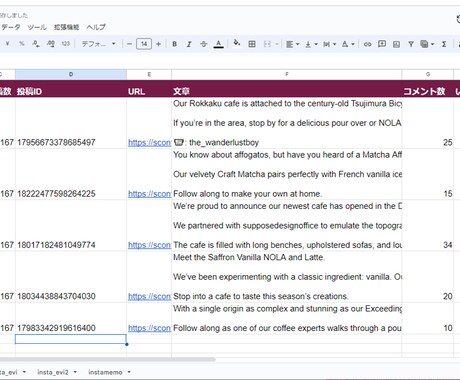460x380 pixels.
Task: Open the borders tool
Action: [x=252, y=44]
